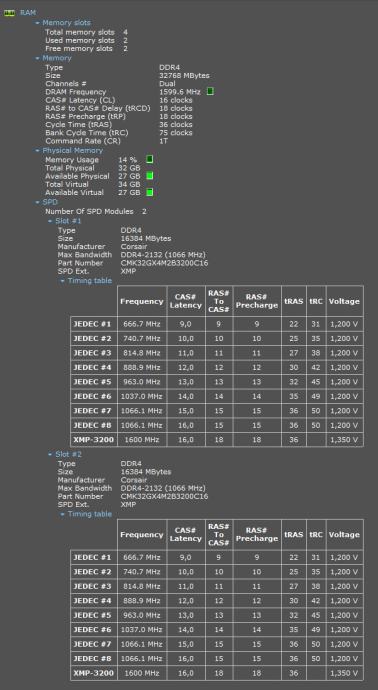This screenshot has height=690, width=378.
Task: Click Voltage header in Slot #1 table
Action: (344, 301)
